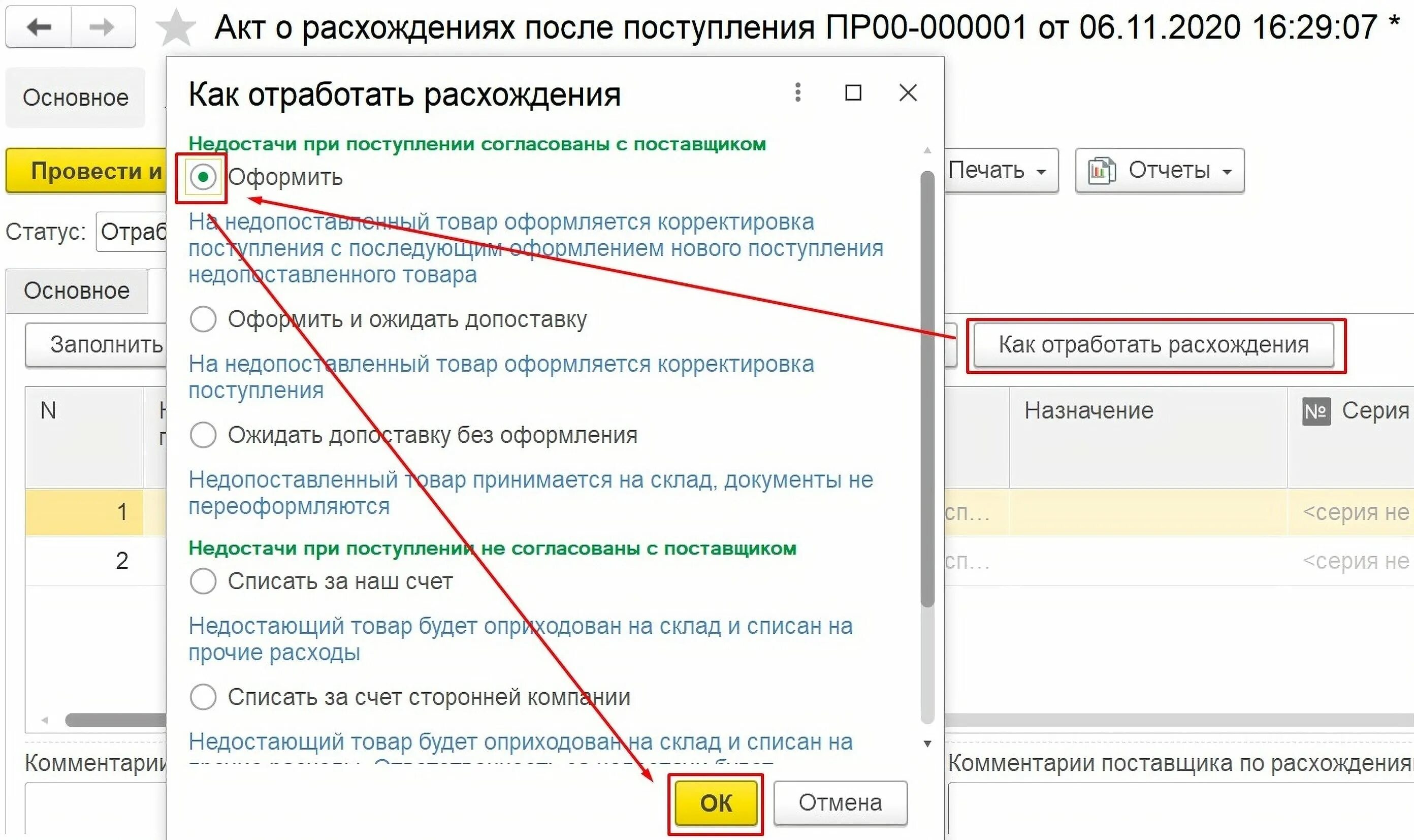1414x840 pixels.
Task: Click the № icon in Серия column
Action: tap(1315, 411)
